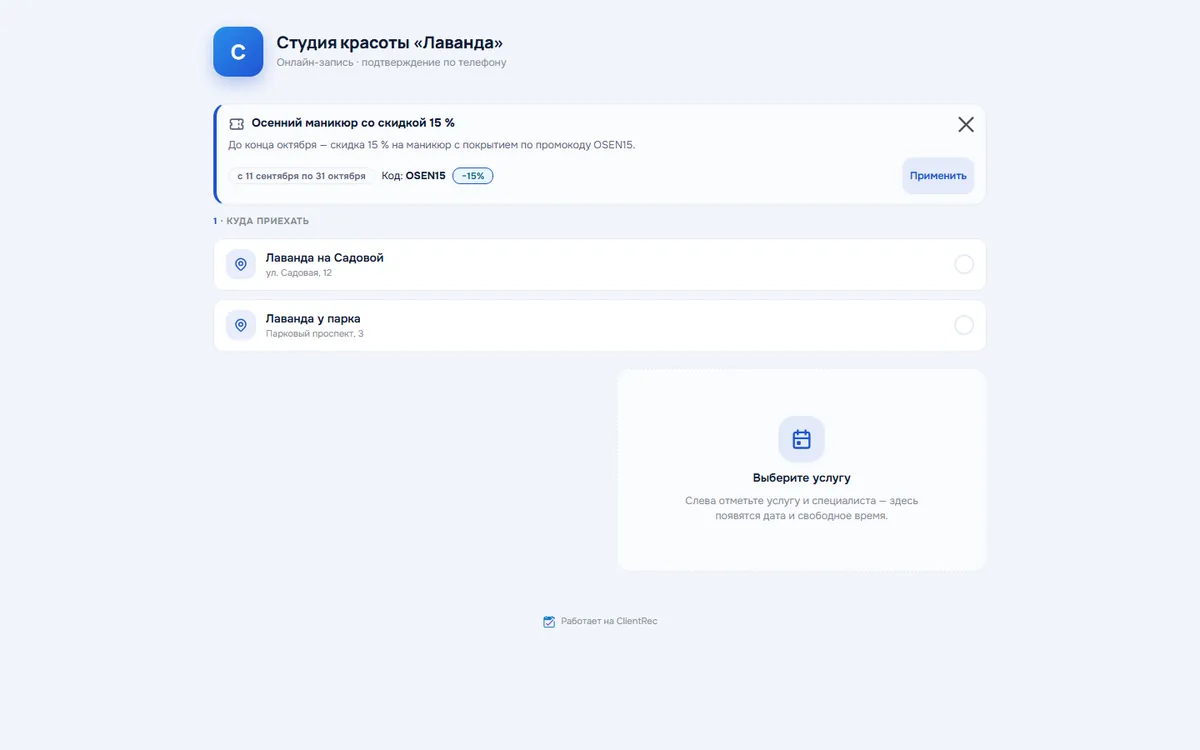Click the heading Осенний маникюр со скидкой 15 %
The height and width of the screenshot is (750, 1200).
click(x=353, y=123)
